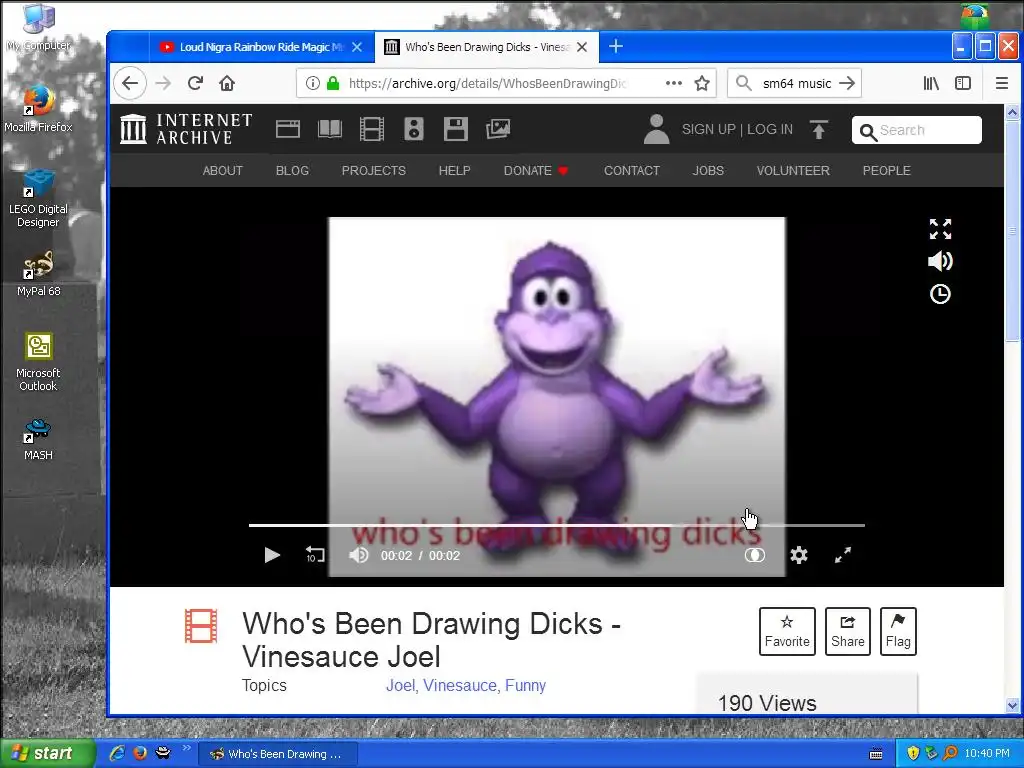Click the clock playback speed icon
The image size is (1024, 768).
(940, 294)
